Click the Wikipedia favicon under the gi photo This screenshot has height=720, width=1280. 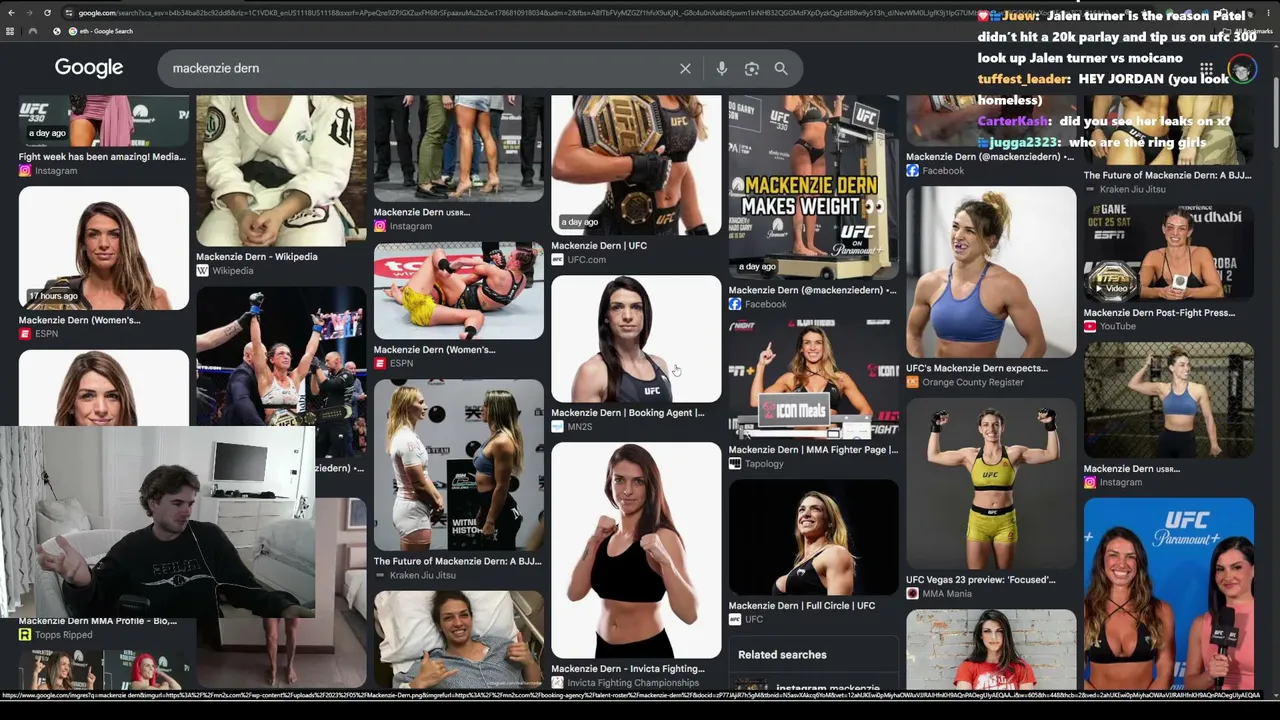point(202,271)
